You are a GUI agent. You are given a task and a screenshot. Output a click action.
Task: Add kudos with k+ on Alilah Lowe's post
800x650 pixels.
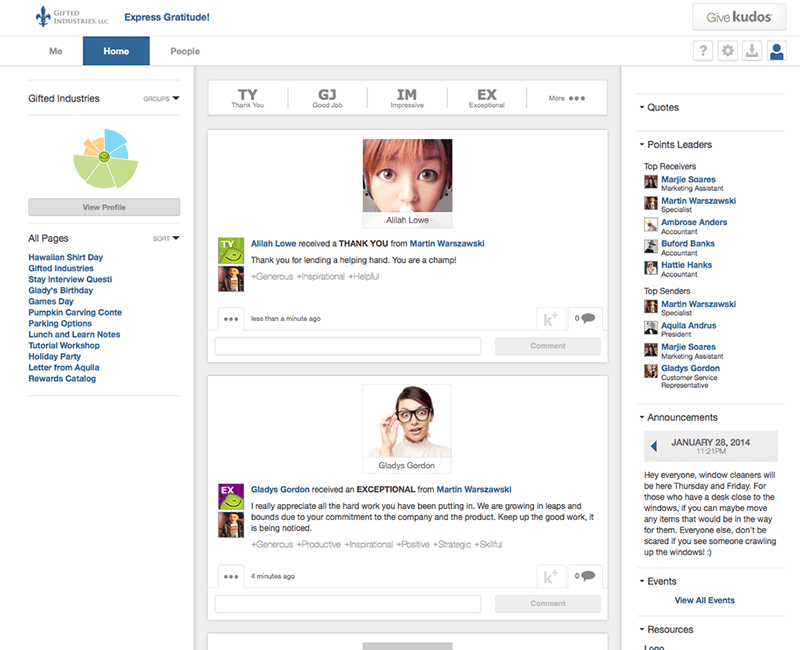click(x=551, y=319)
